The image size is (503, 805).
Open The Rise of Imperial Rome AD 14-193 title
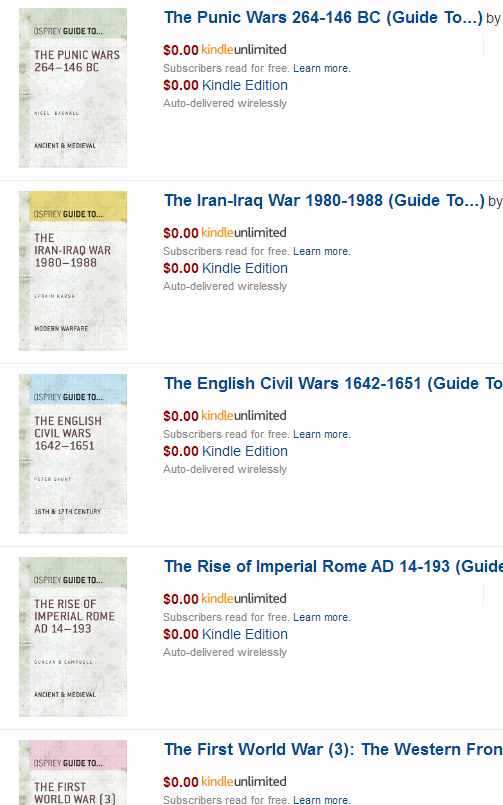click(334, 566)
